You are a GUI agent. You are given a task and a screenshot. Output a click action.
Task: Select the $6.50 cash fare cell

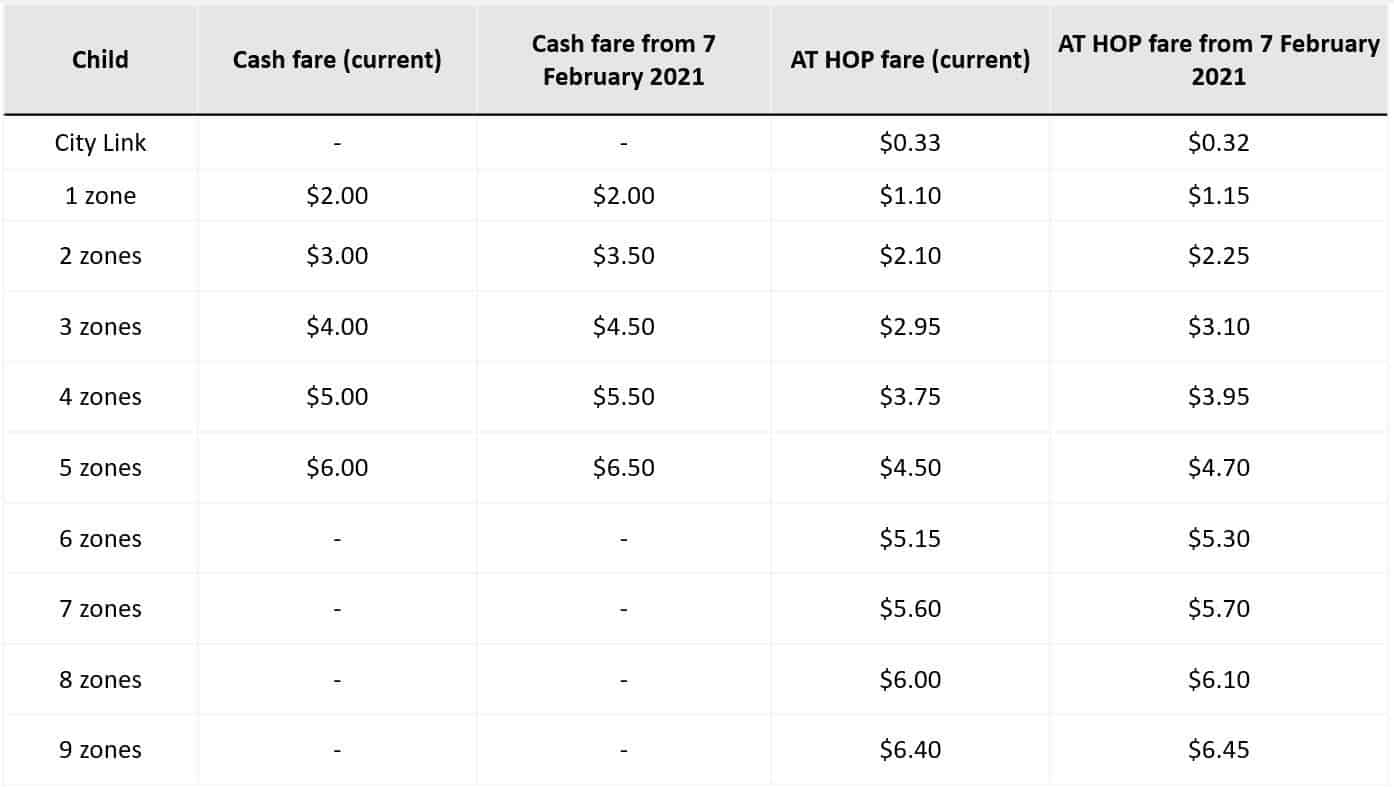pyautogui.click(x=623, y=468)
